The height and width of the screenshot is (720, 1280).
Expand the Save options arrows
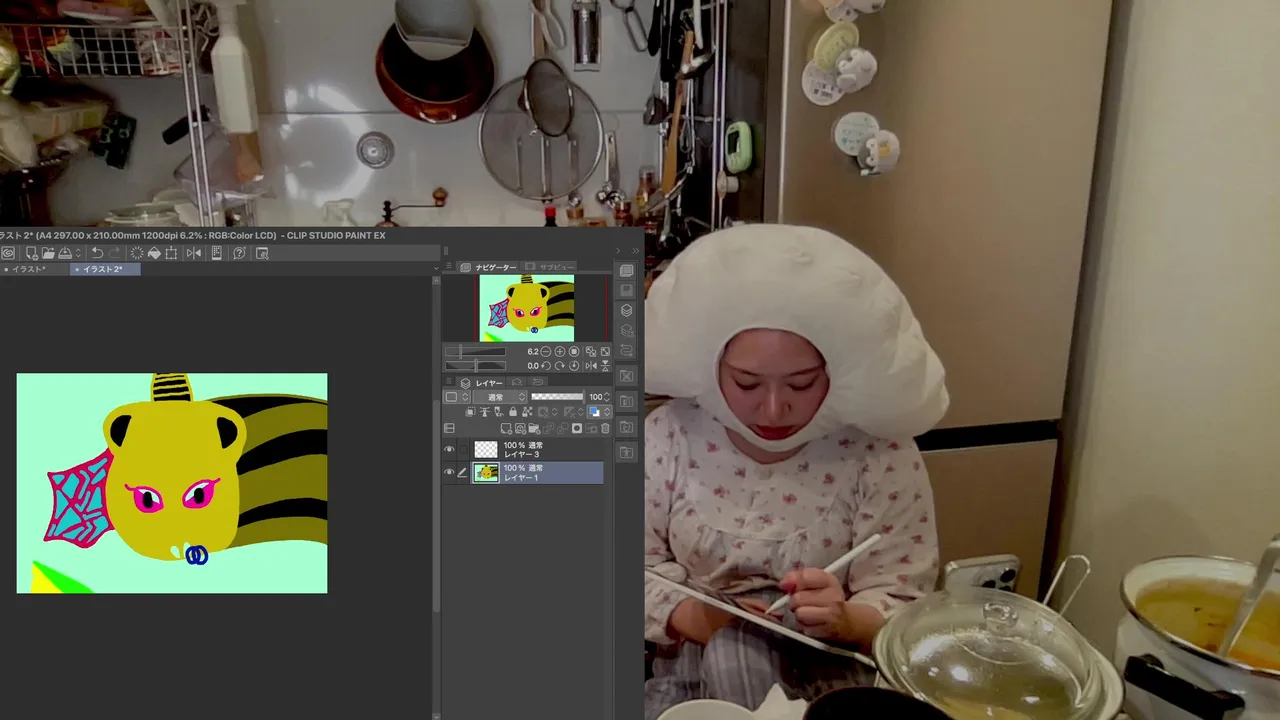[x=78, y=253]
